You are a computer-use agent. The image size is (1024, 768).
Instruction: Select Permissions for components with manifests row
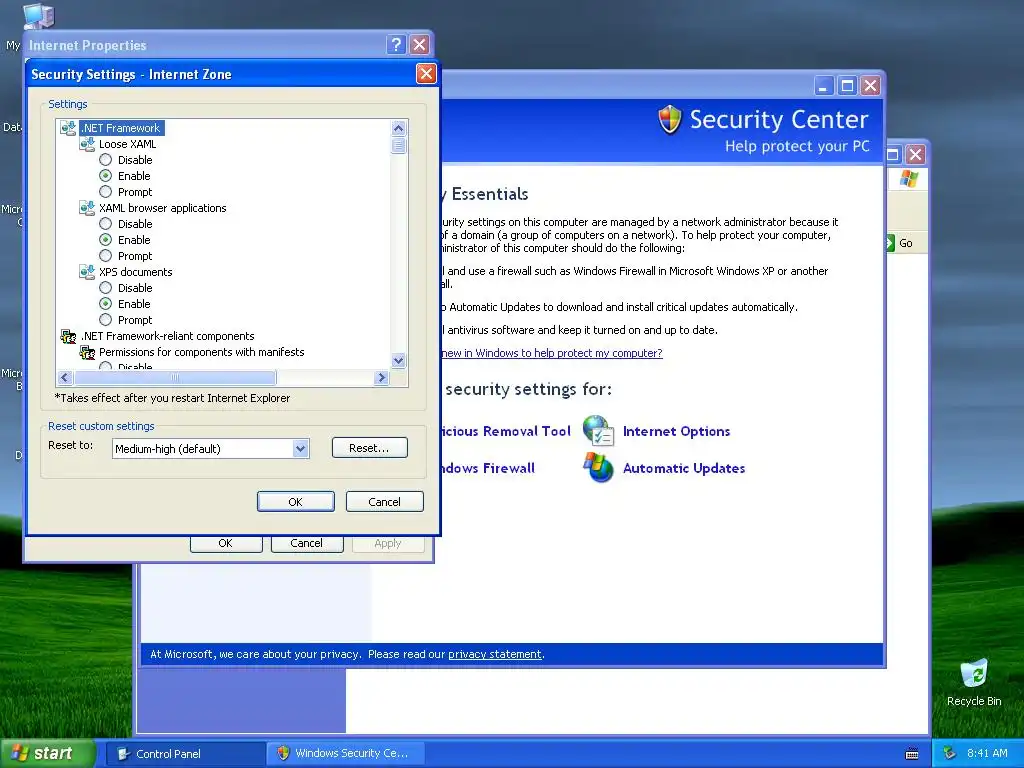[202, 352]
